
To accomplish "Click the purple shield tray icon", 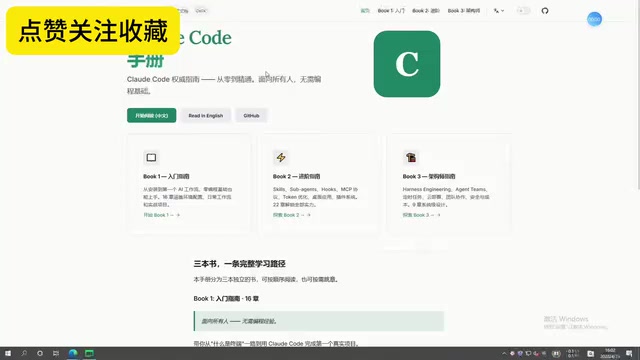I will (x=520, y=353).
